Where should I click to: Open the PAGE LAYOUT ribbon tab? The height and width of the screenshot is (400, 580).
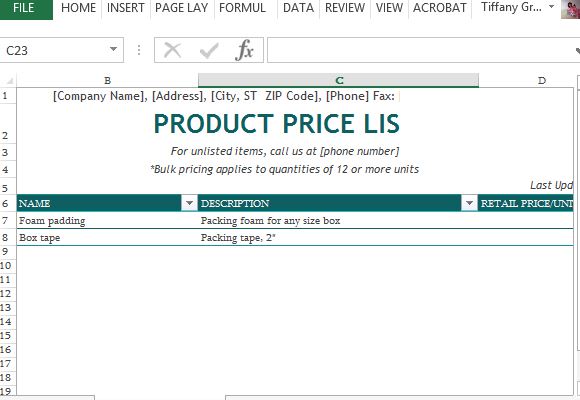(182, 8)
